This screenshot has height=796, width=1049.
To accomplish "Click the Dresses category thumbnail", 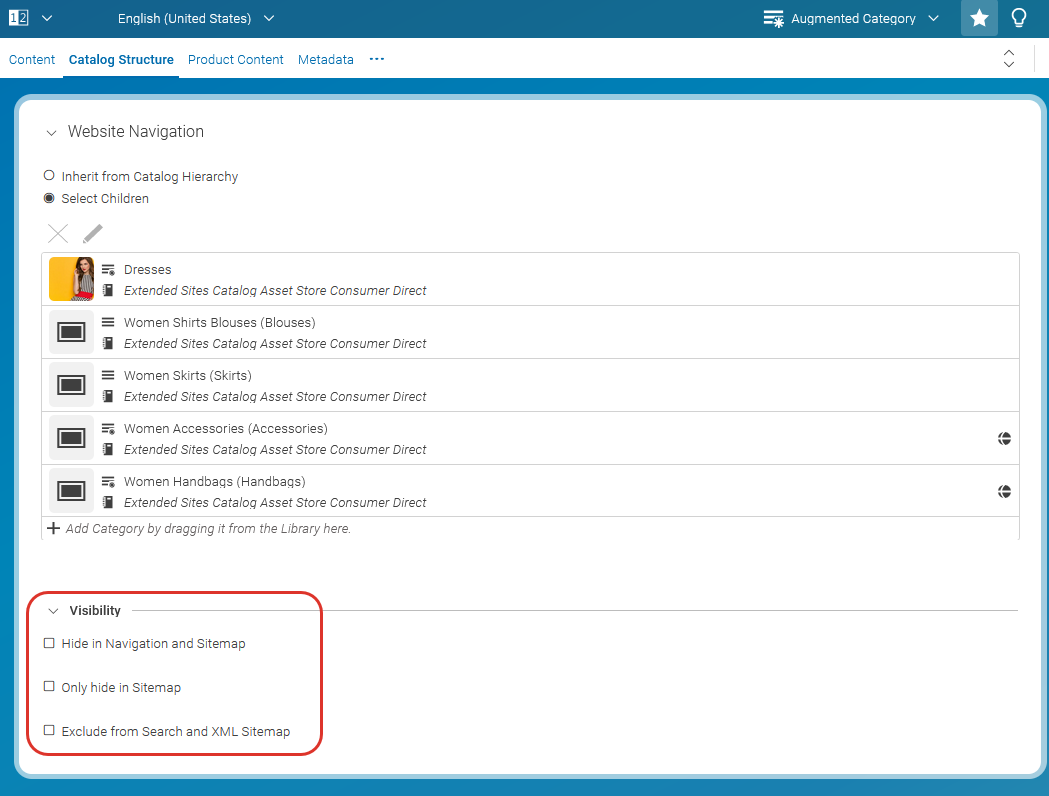I will 71,279.
